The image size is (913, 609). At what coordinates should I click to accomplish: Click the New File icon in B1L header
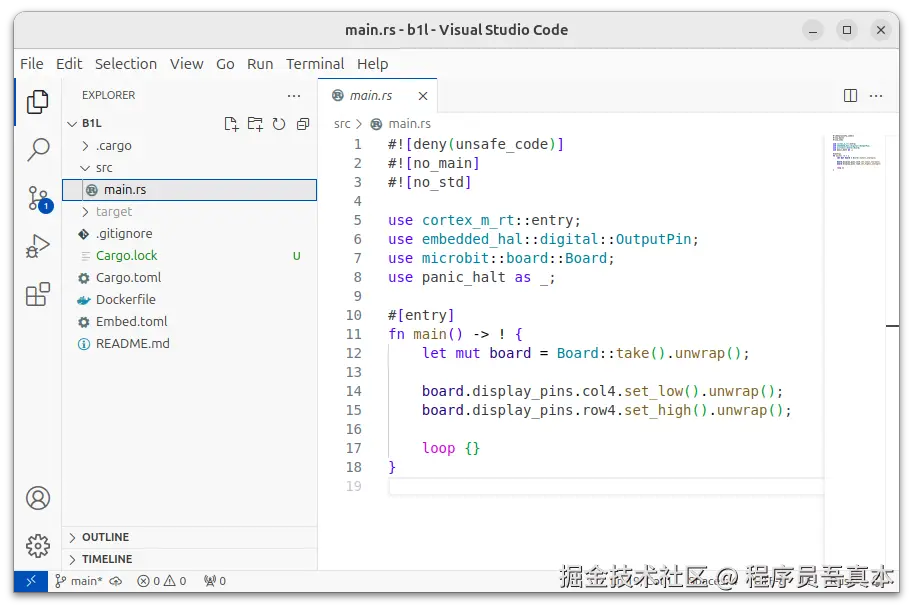[x=231, y=123]
